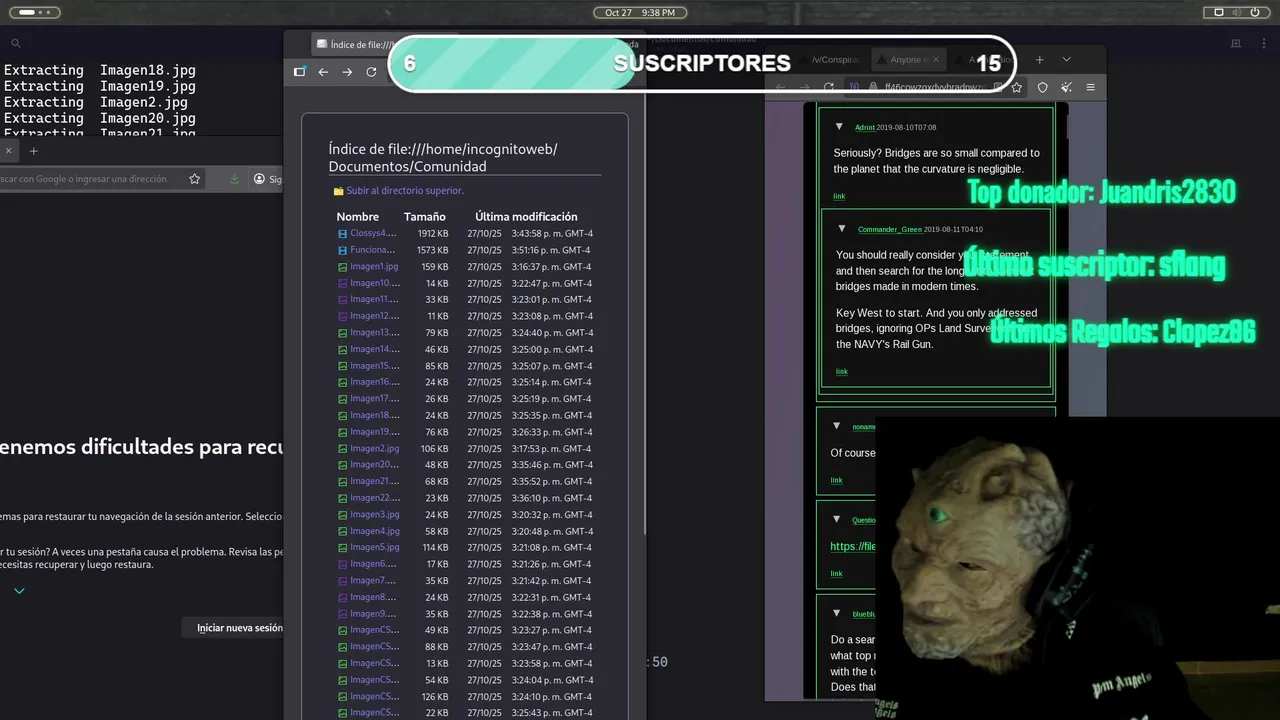Open the Imagen10… file entry
1280x720 pixels.
(x=375, y=283)
